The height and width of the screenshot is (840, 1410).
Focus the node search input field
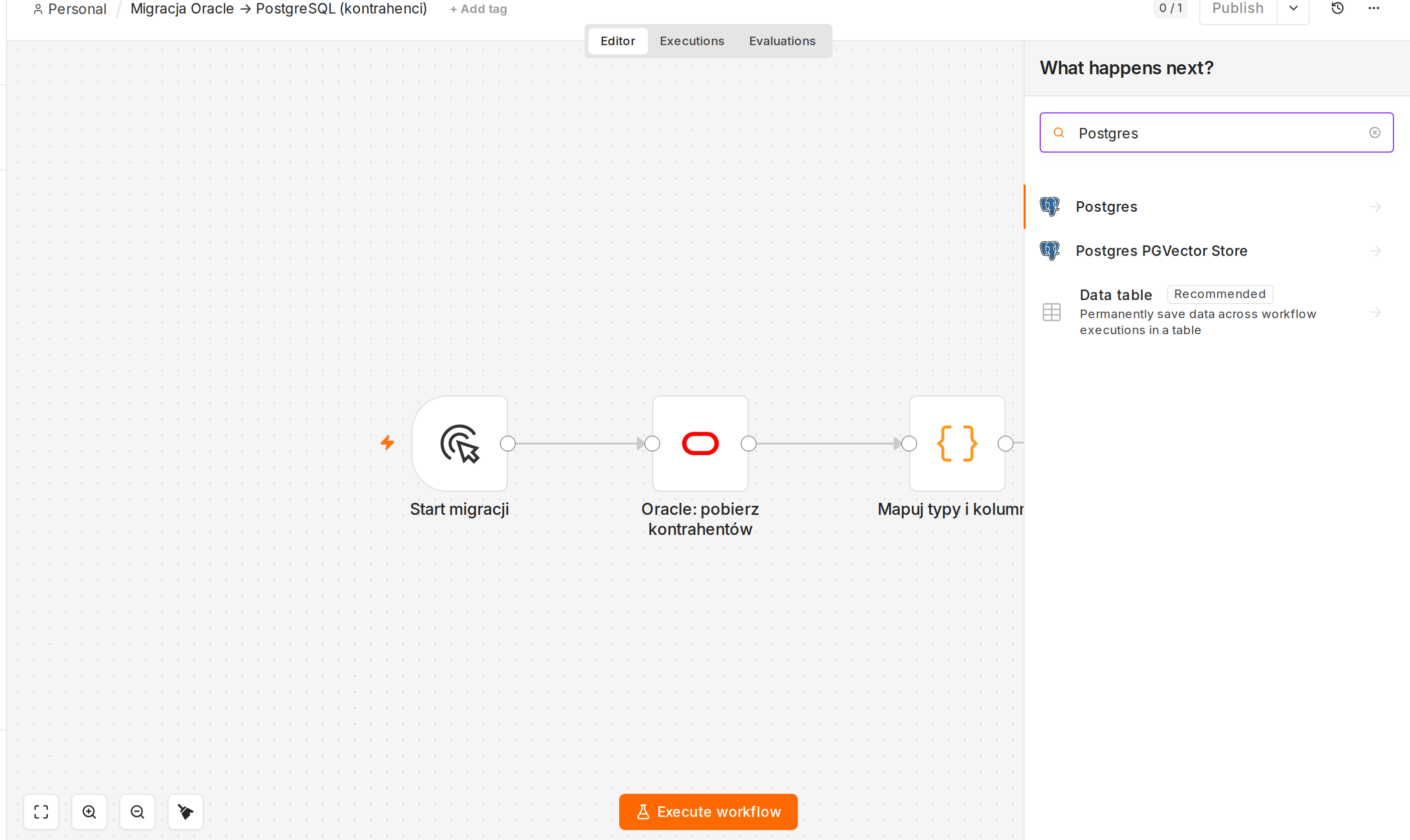pyautogui.click(x=1216, y=132)
